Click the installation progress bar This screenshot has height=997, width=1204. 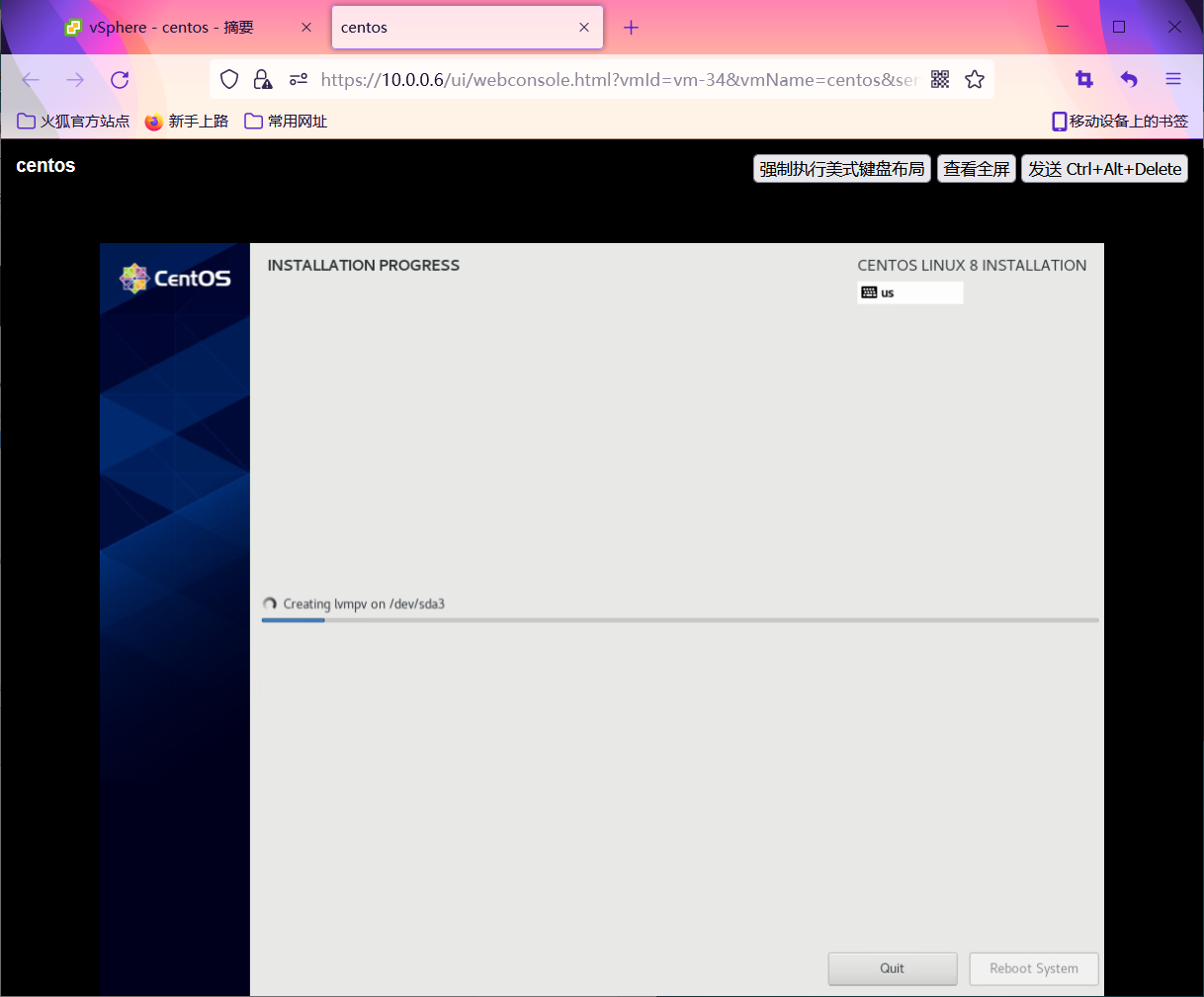(680, 621)
